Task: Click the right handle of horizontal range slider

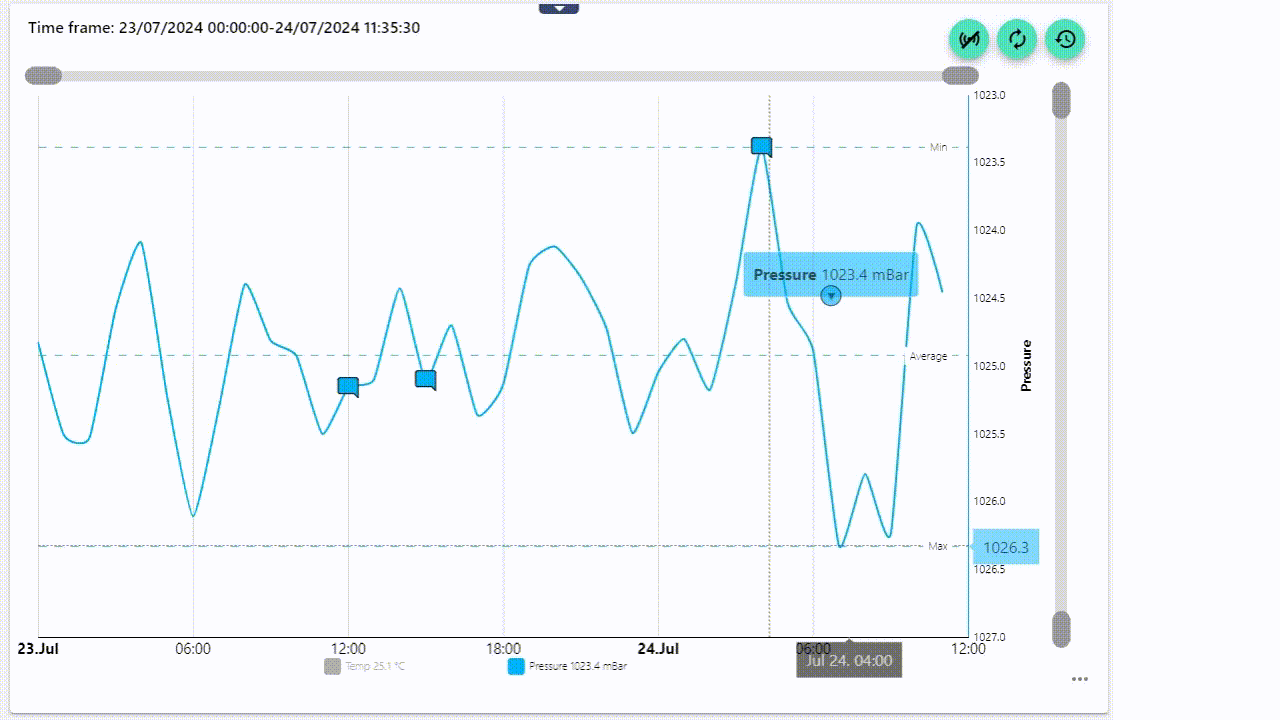Action: 960,76
